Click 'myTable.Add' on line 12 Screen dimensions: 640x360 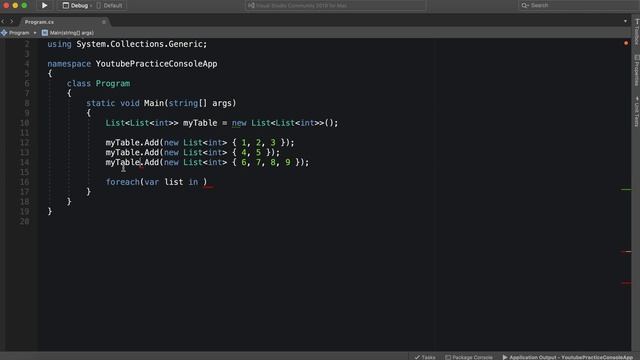(x=132, y=142)
